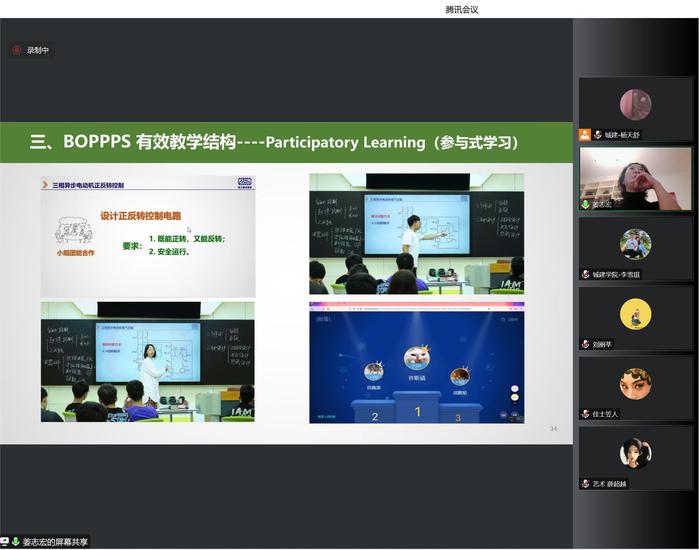This screenshot has width=699, height=550.
Task: Select the first participant's round avatar thumbnail
Action: pos(635,104)
